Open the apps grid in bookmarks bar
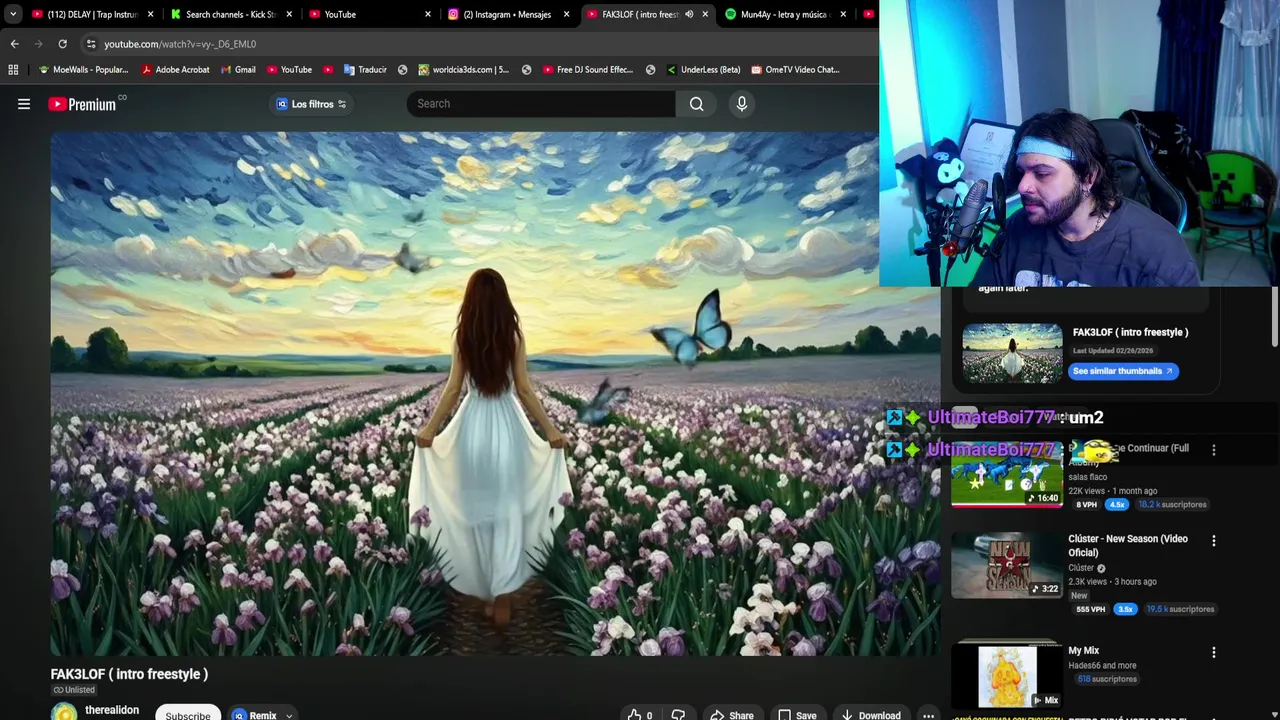The height and width of the screenshot is (720, 1280). pyautogui.click(x=13, y=70)
